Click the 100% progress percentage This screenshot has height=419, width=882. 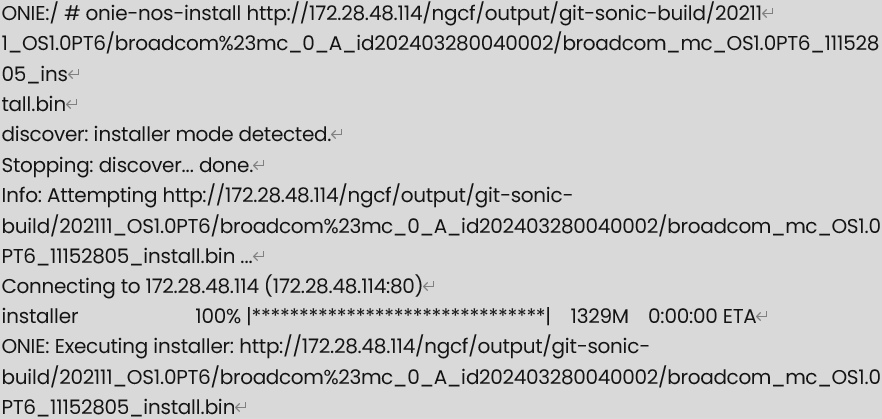218,317
